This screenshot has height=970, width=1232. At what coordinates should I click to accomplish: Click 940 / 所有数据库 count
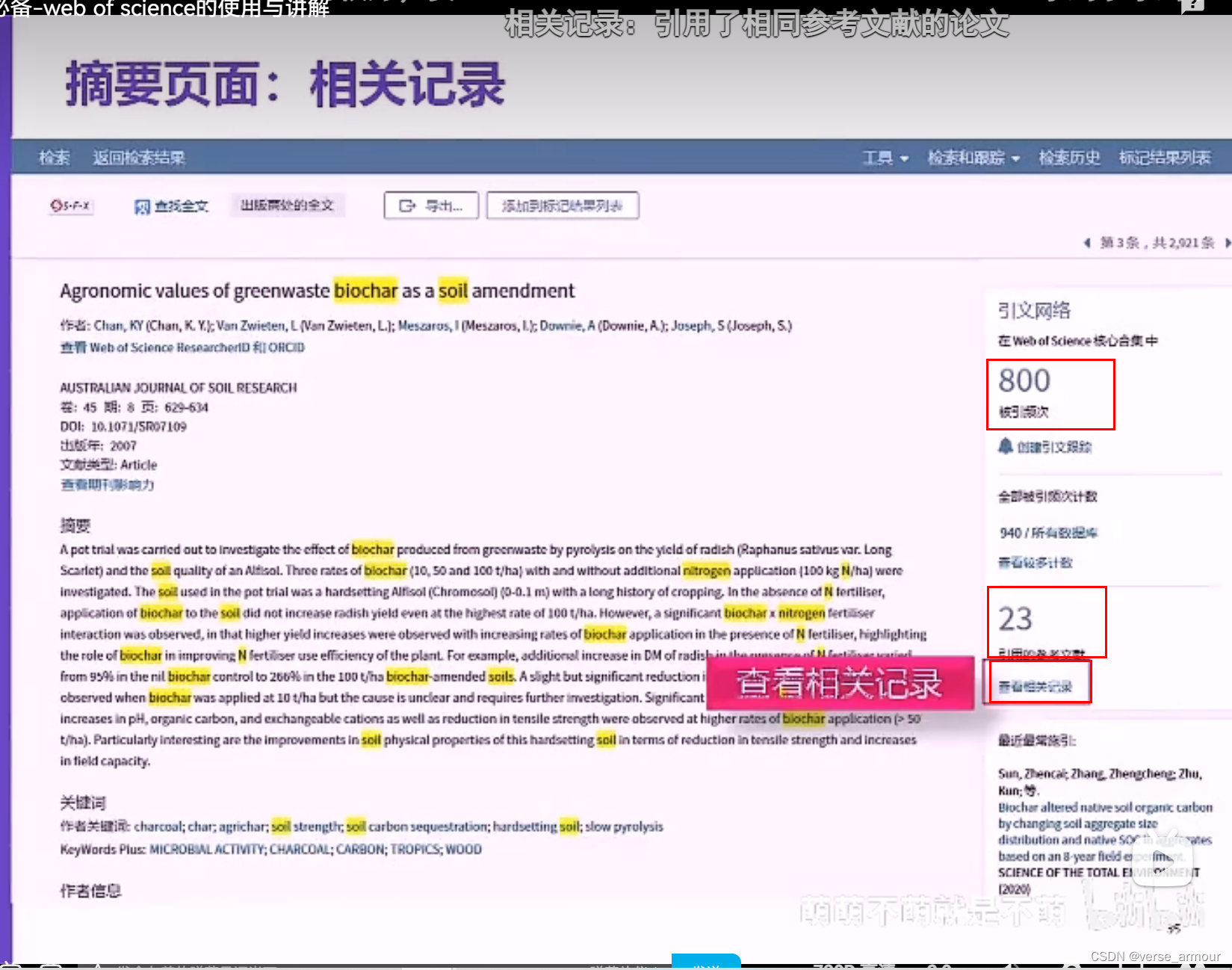coord(1048,533)
